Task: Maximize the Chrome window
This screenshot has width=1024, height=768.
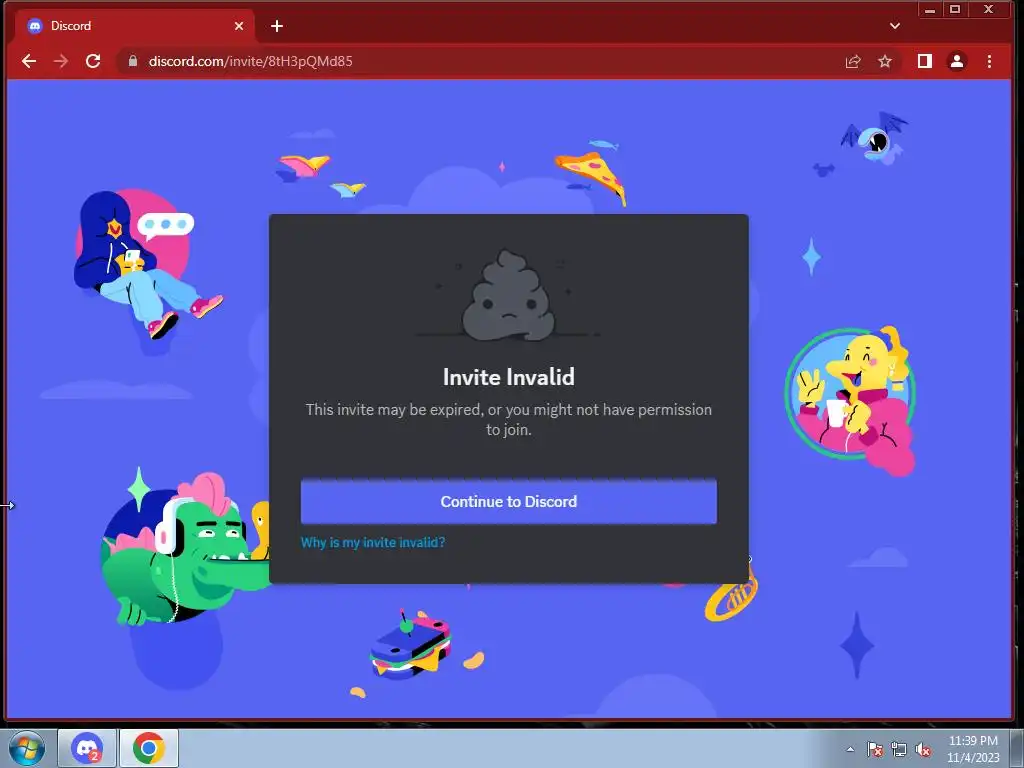Action: click(955, 10)
